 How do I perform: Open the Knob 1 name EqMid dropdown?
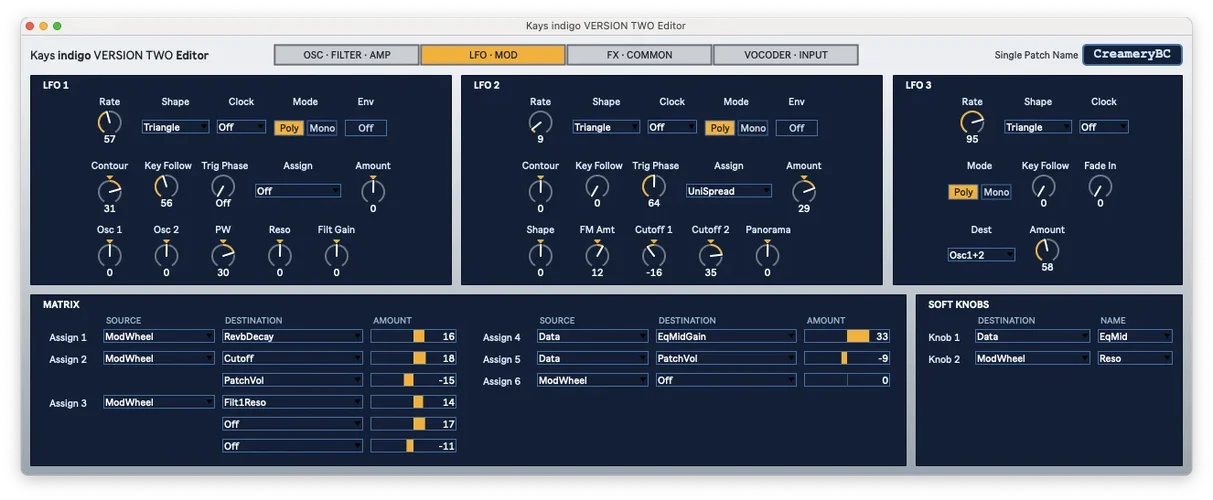coord(1135,337)
